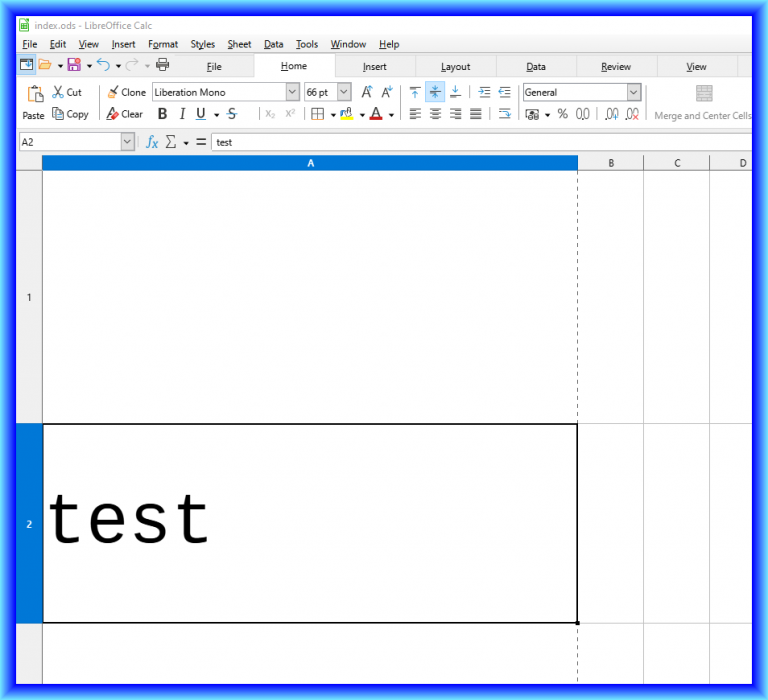Toggle italic formatting
The image size is (768, 700).
click(x=182, y=114)
